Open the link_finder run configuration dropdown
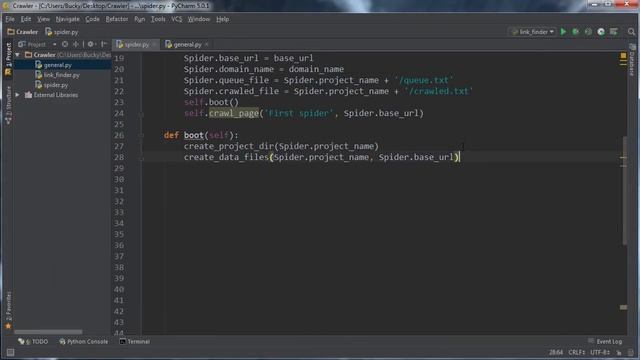Image resolution: width=640 pixels, height=360 pixels. click(x=533, y=31)
